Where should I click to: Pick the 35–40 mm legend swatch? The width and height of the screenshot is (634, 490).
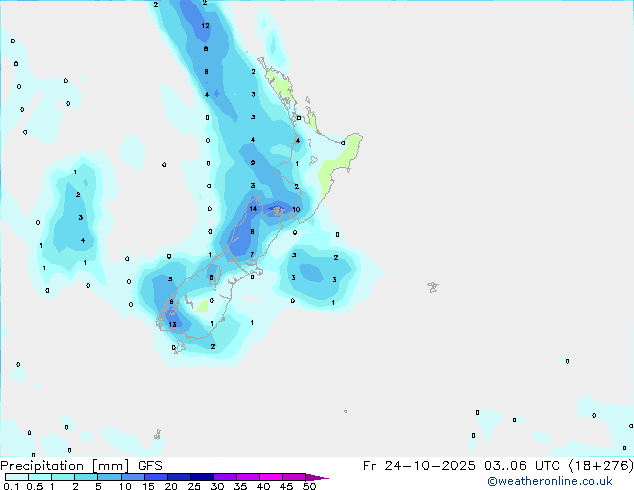248,477
